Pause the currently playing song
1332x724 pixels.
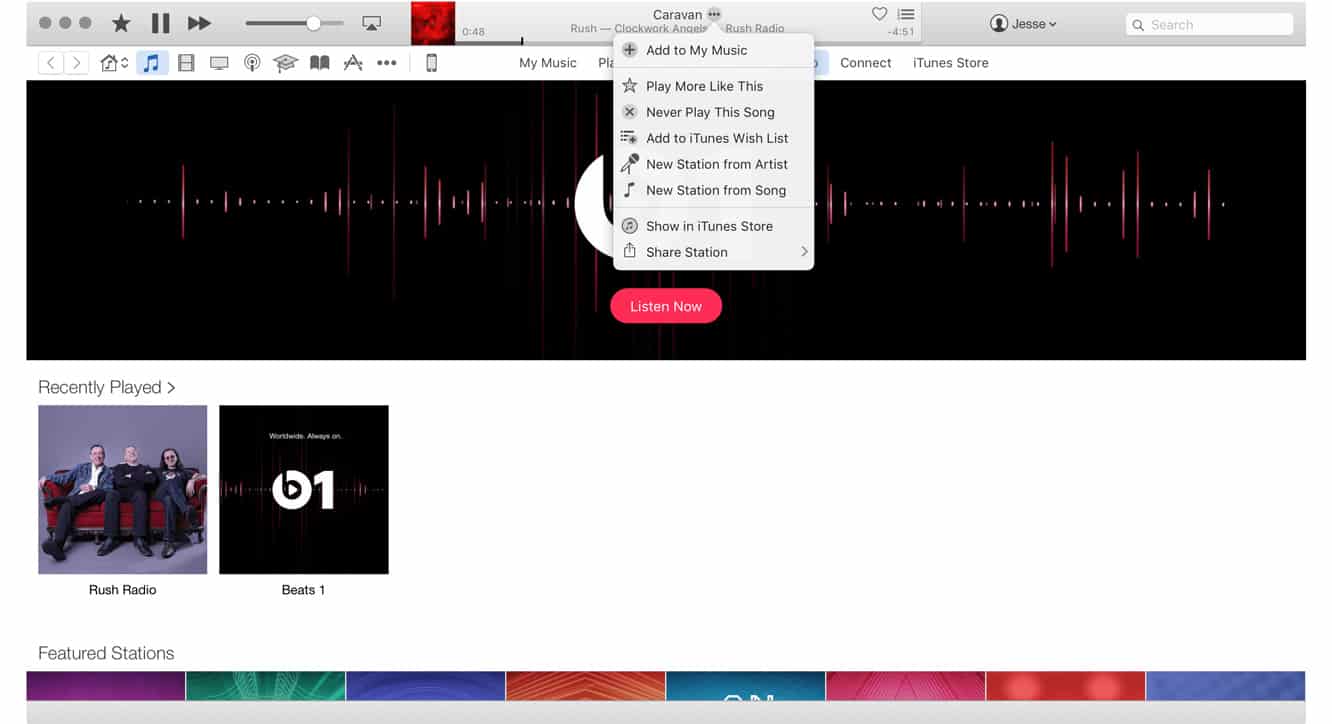click(x=160, y=23)
